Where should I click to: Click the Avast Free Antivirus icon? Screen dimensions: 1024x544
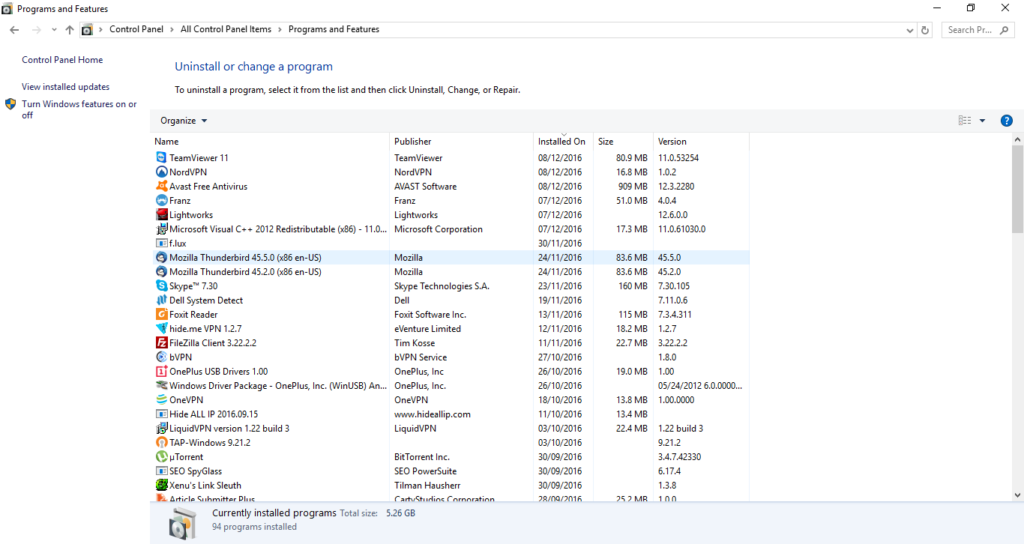(x=161, y=186)
